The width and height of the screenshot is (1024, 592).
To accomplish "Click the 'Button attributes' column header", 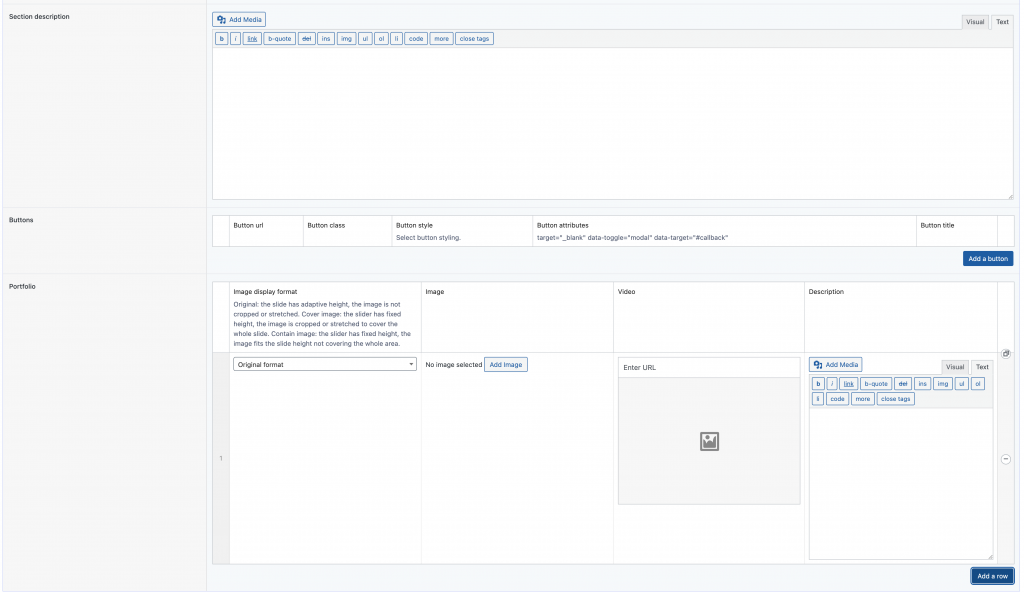I will [x=562, y=225].
